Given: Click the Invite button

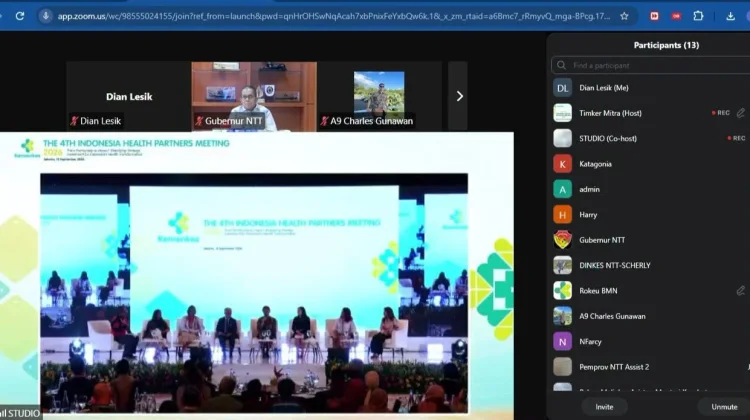Looking at the screenshot, I should tap(604, 407).
